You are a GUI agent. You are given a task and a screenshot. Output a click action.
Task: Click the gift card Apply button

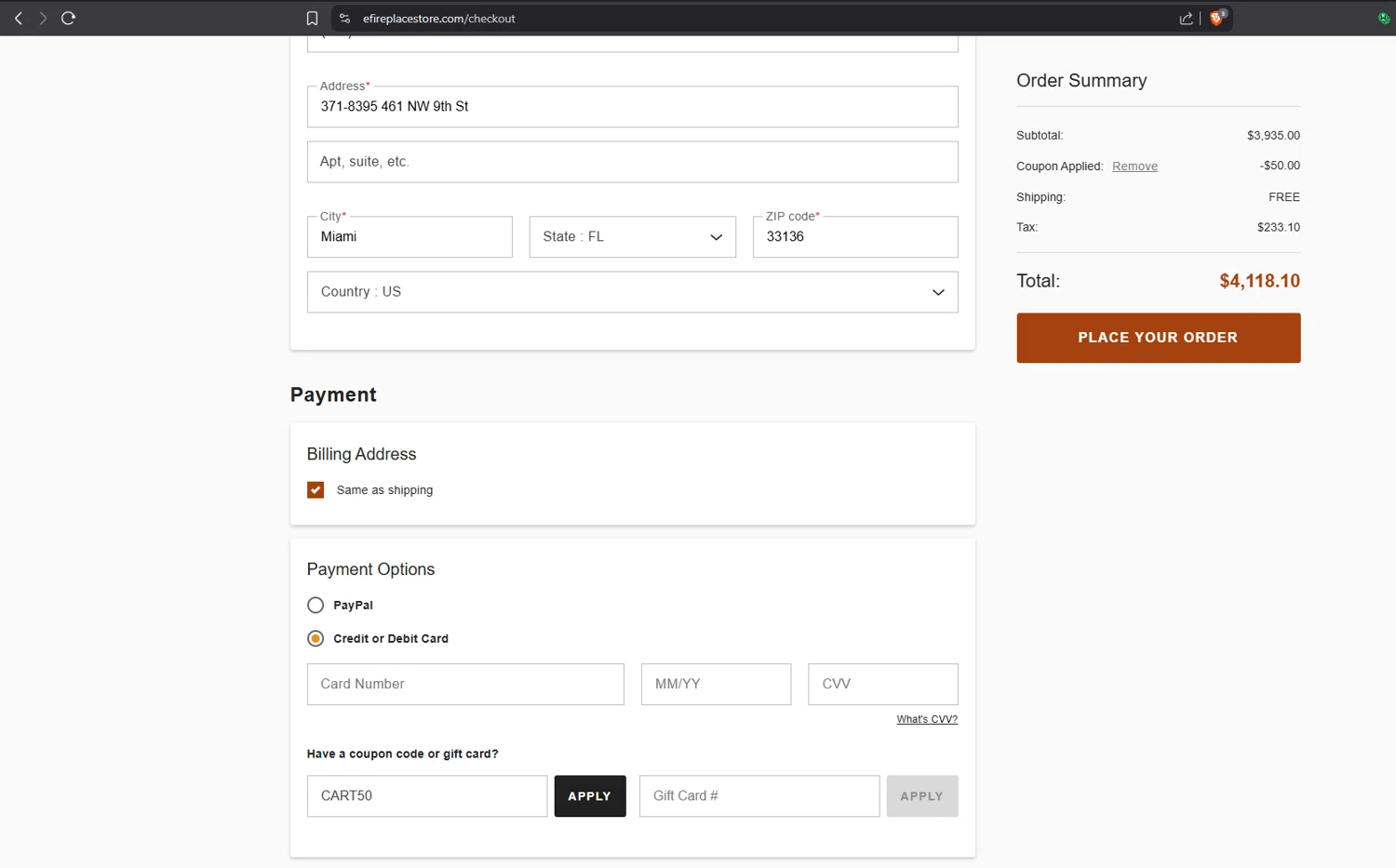point(922,796)
